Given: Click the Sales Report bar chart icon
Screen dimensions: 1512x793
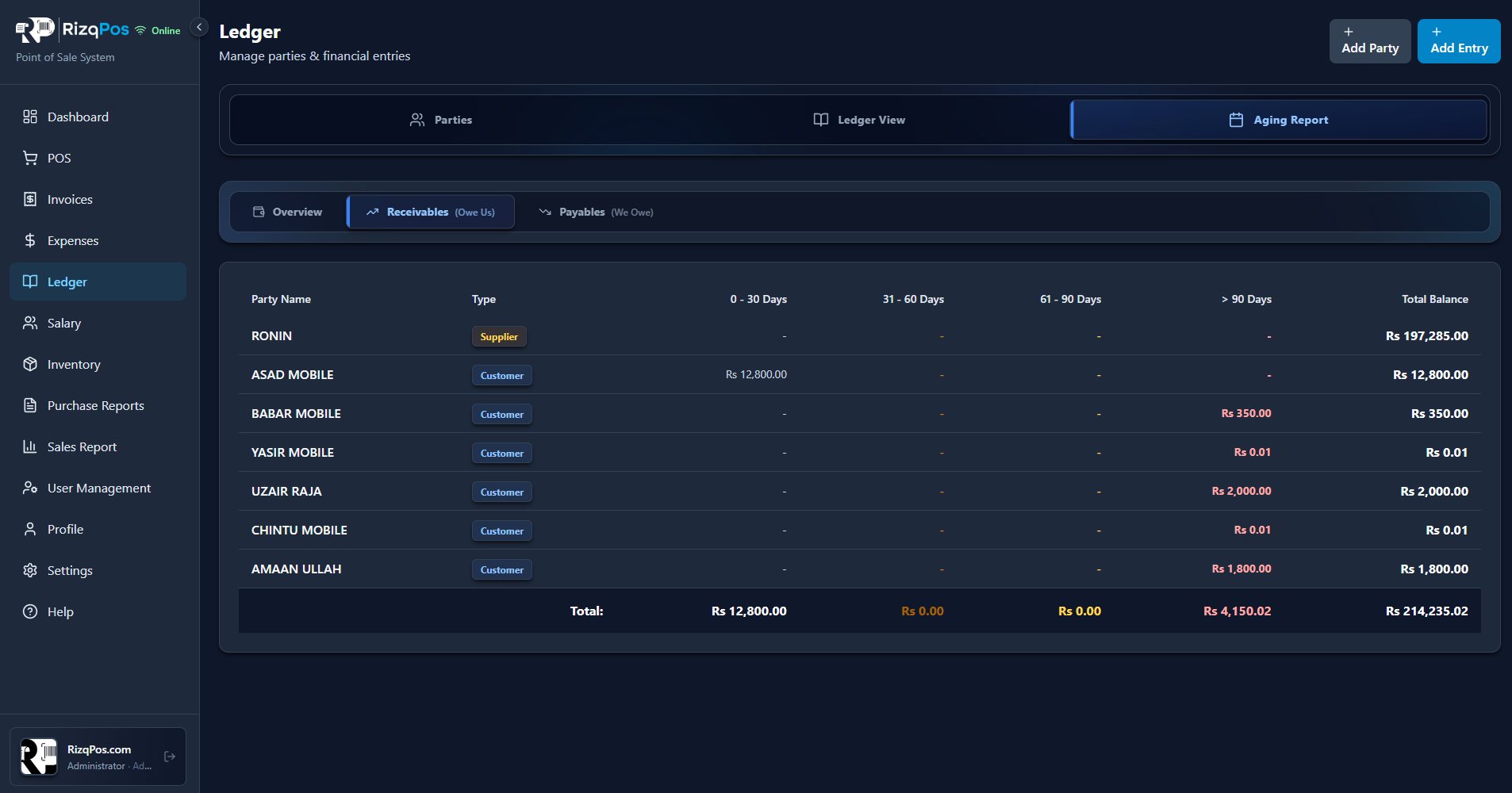Looking at the screenshot, I should (30, 446).
